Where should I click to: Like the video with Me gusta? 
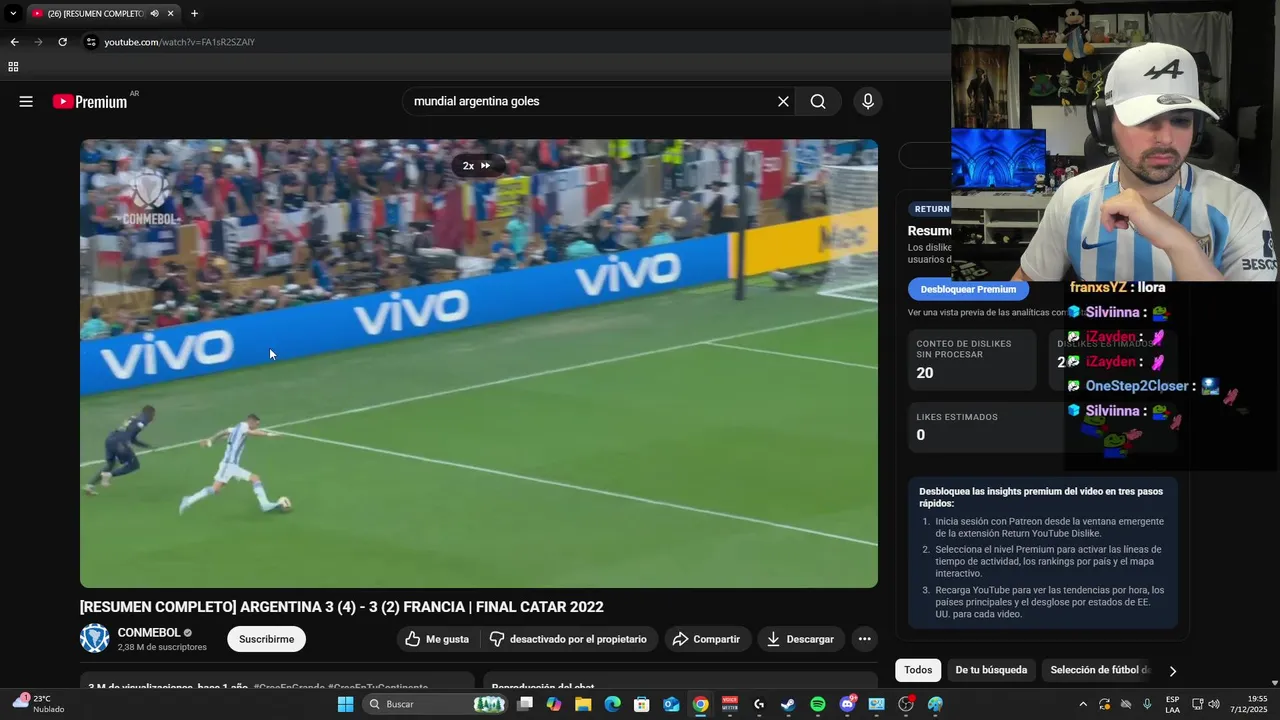437,639
